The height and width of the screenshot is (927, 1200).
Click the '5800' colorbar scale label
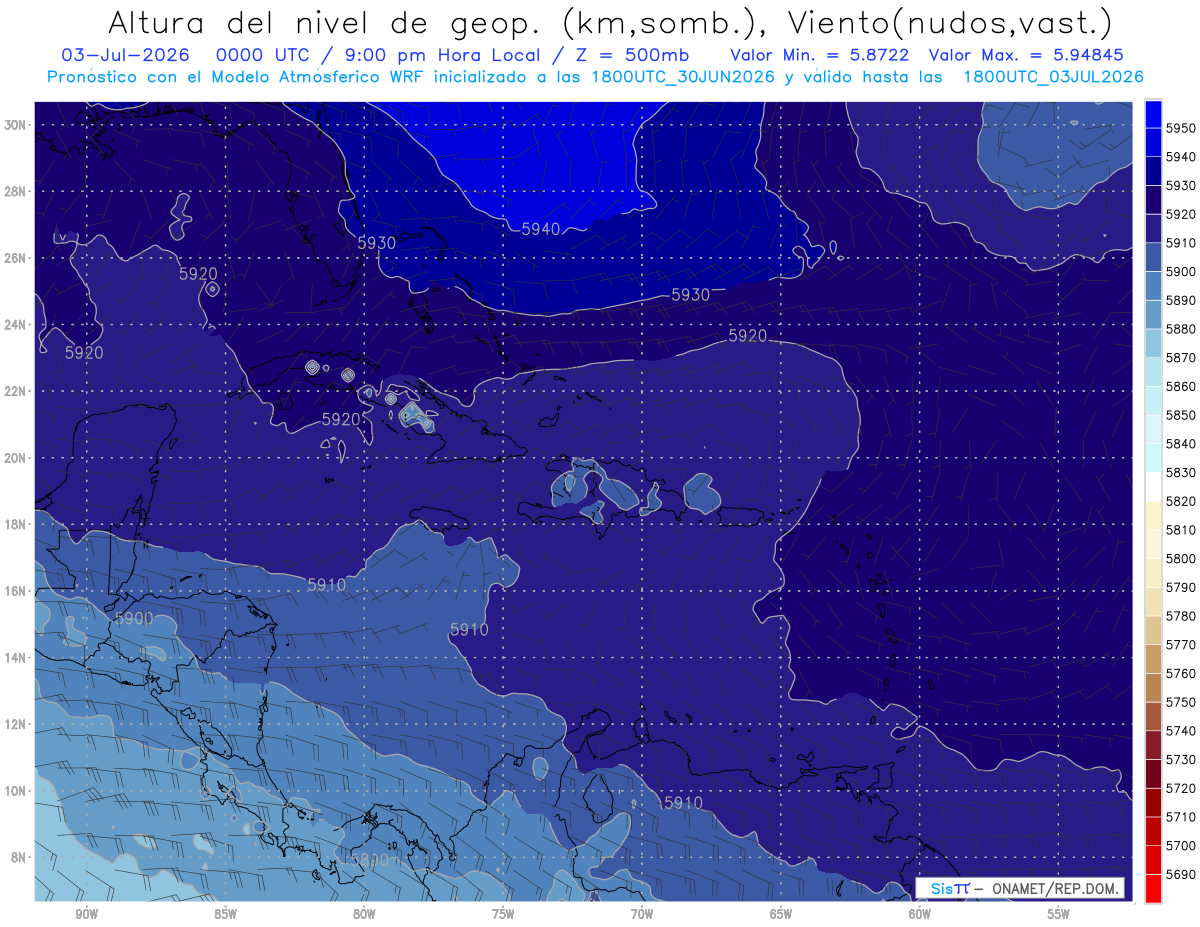[x=1181, y=558]
